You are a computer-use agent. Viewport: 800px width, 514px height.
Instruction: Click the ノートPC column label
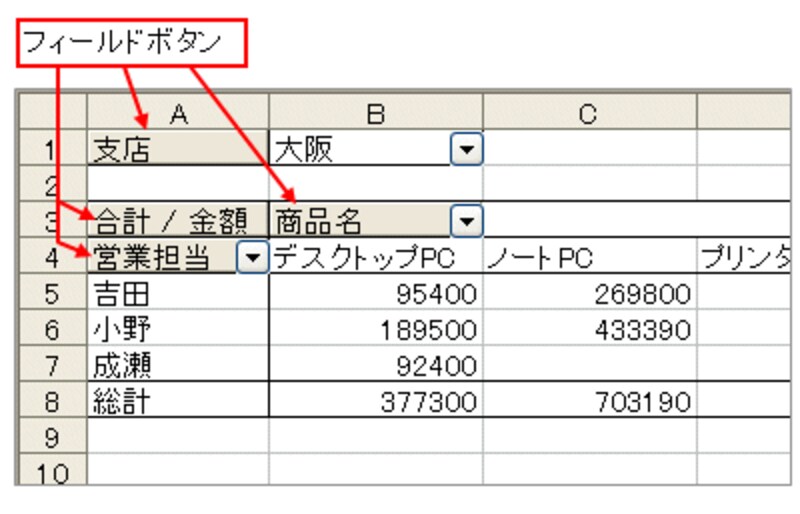click(589, 258)
